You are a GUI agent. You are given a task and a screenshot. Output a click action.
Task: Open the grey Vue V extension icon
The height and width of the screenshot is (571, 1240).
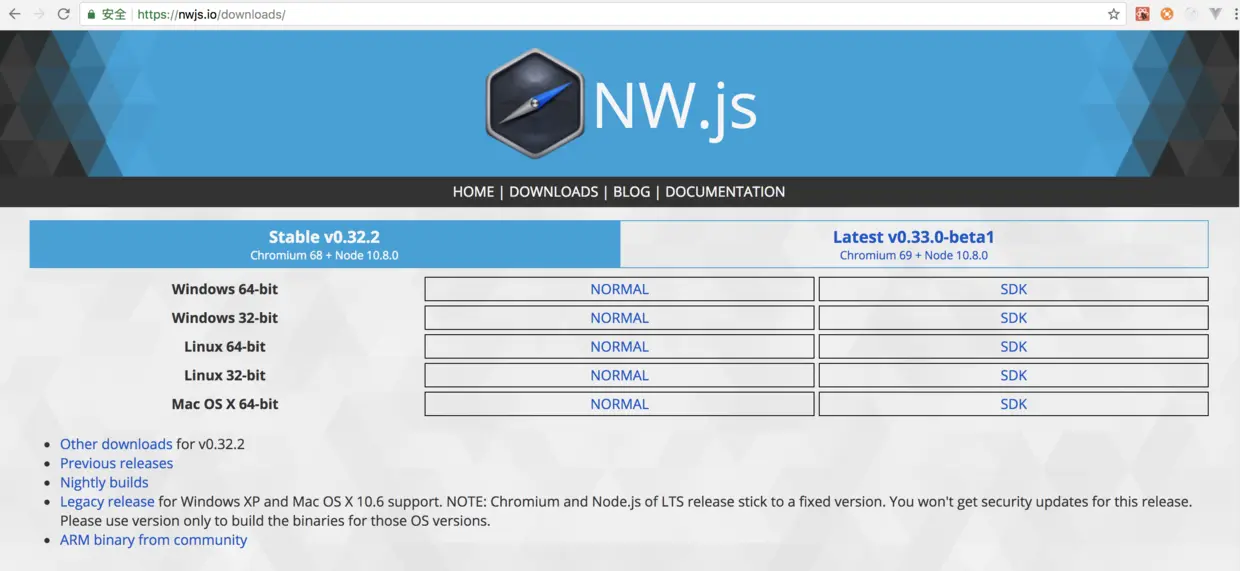[1216, 14]
